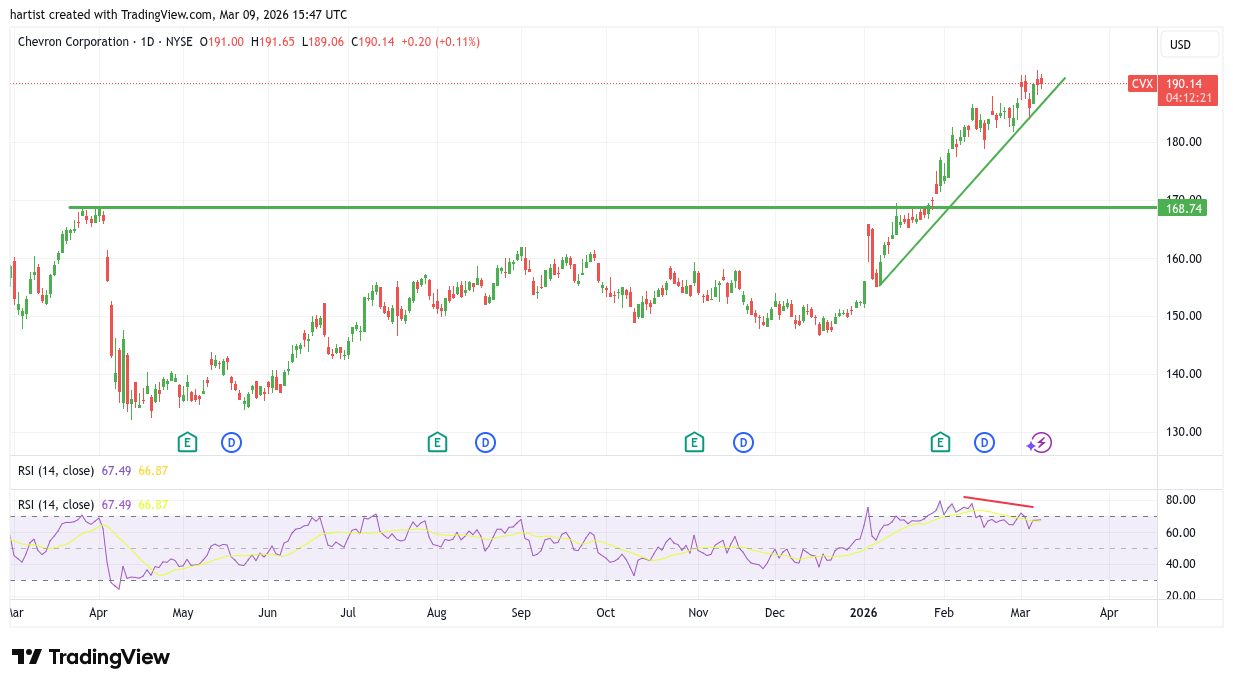This screenshot has height=687, width=1233.
Task: Open the USD currency selector
Action: 1189,45
